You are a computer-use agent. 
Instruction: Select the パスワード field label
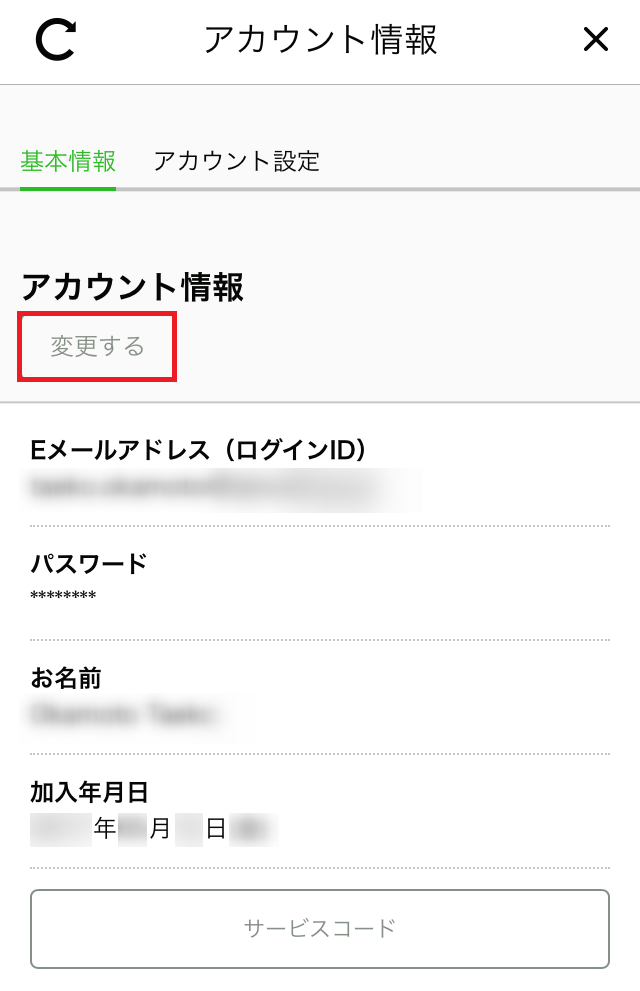[x=89, y=563]
